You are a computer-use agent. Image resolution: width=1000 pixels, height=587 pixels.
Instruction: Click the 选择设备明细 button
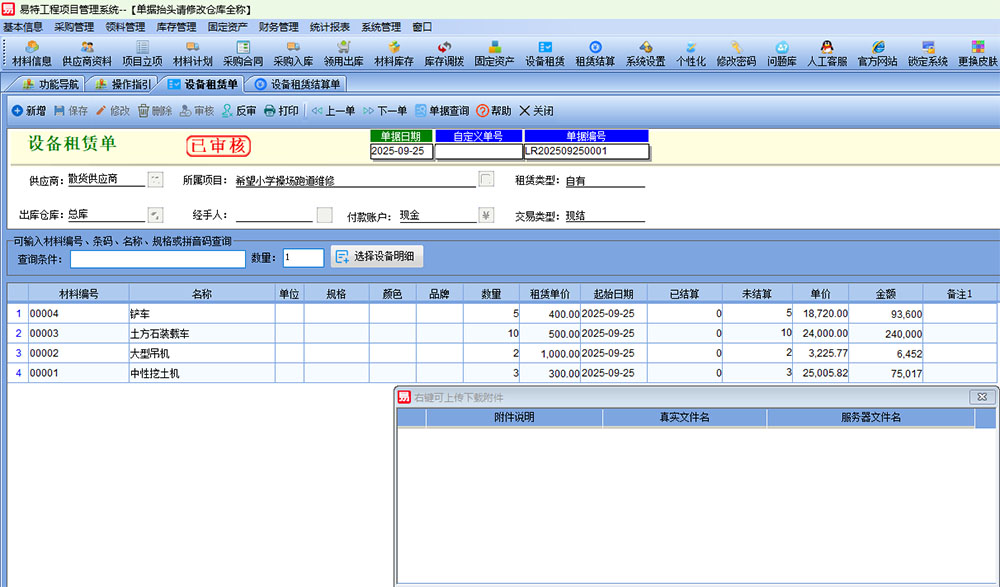[377, 257]
